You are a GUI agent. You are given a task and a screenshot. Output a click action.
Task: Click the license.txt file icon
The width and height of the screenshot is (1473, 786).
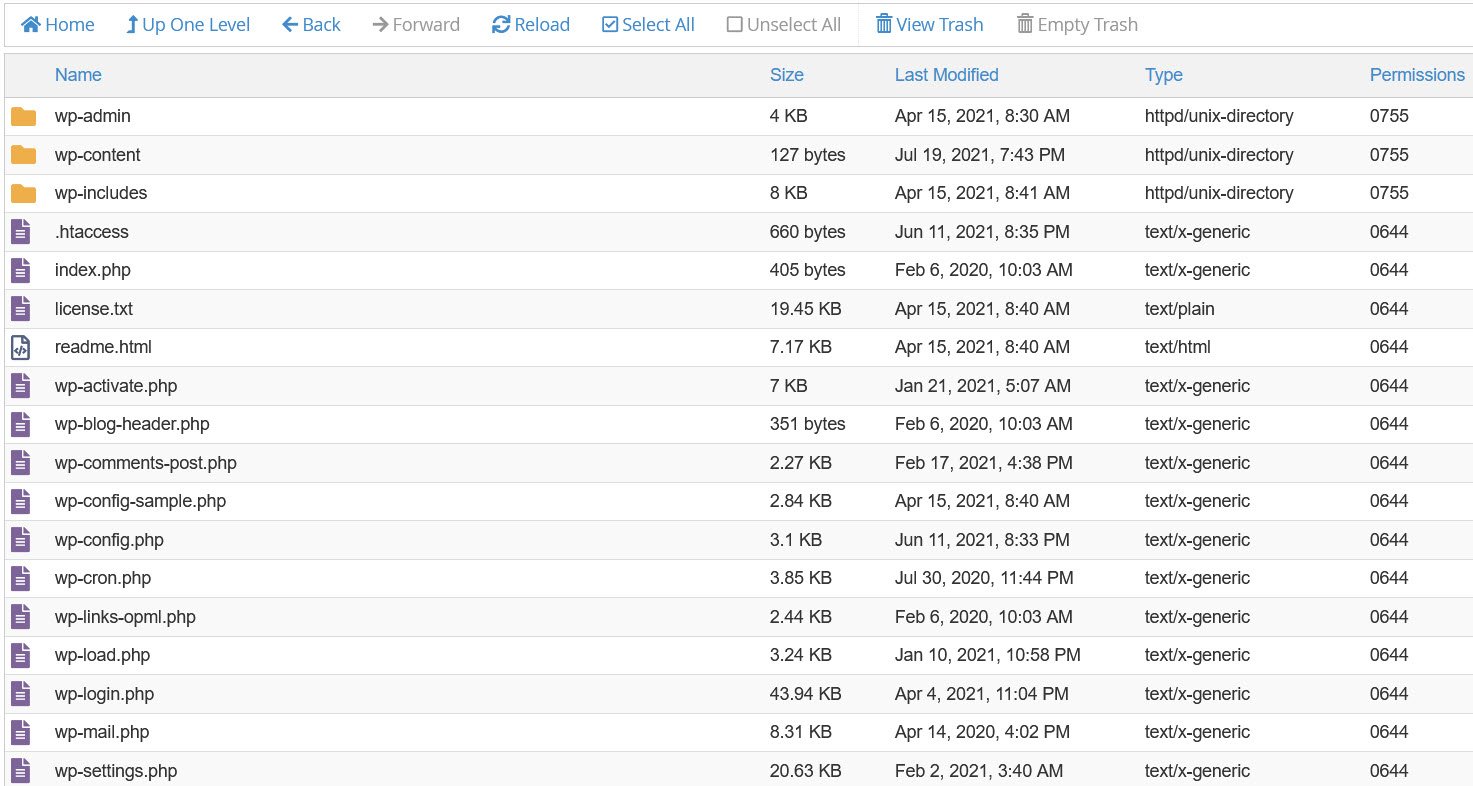pos(21,309)
